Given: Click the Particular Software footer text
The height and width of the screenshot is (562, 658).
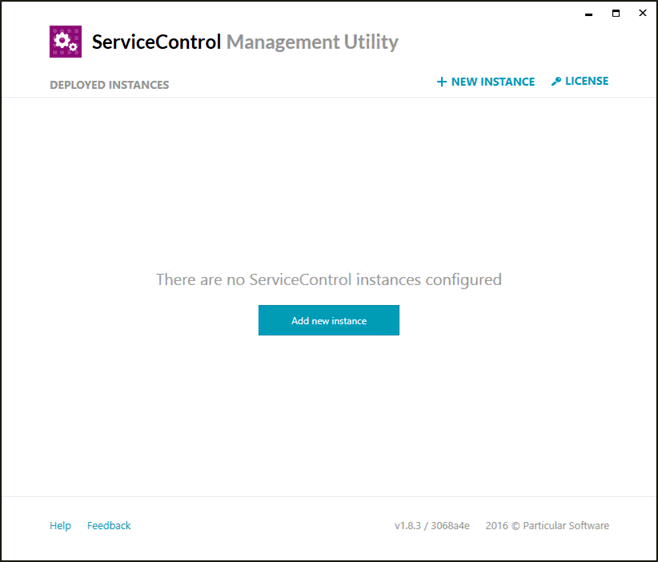Looking at the screenshot, I should 566,525.
